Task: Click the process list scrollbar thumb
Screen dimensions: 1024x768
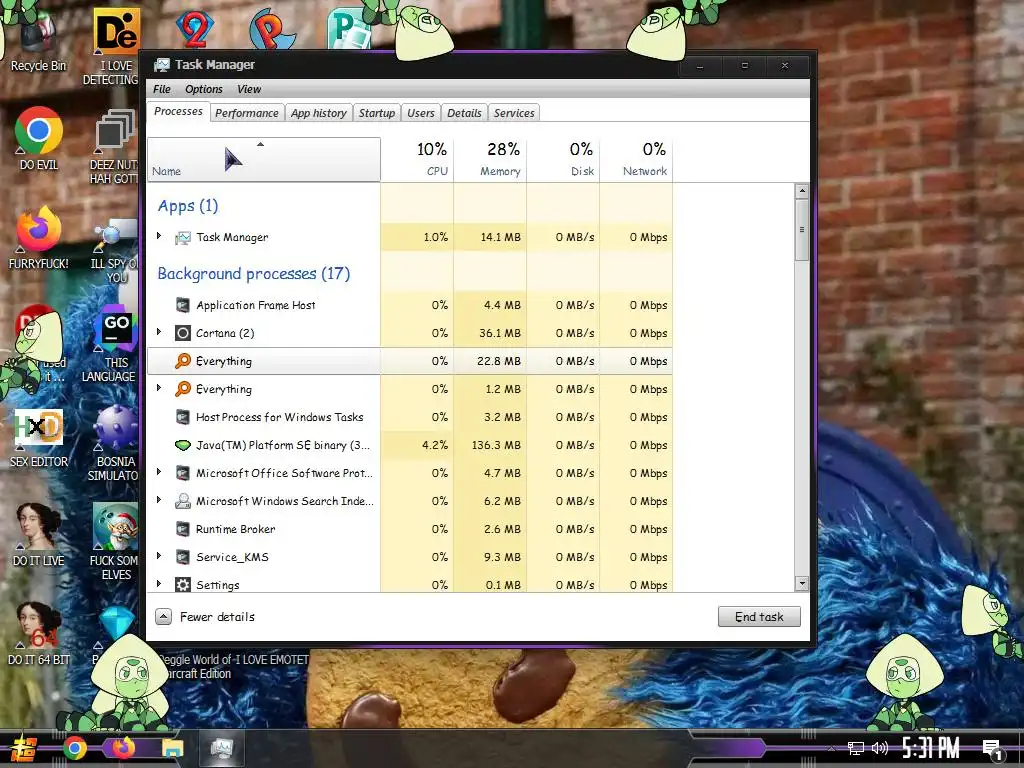Action: [802, 230]
